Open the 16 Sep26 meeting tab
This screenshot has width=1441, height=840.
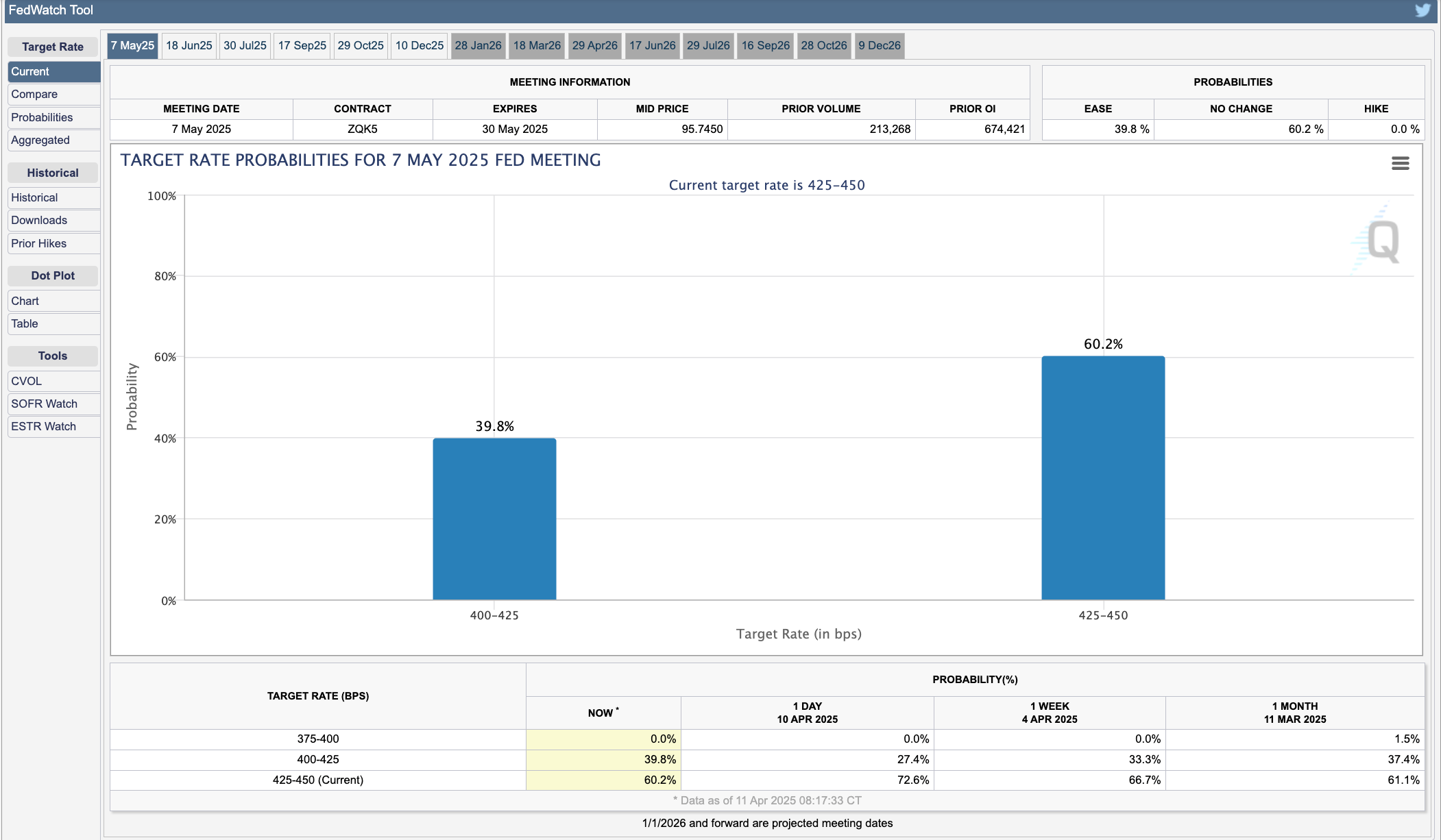coord(766,46)
